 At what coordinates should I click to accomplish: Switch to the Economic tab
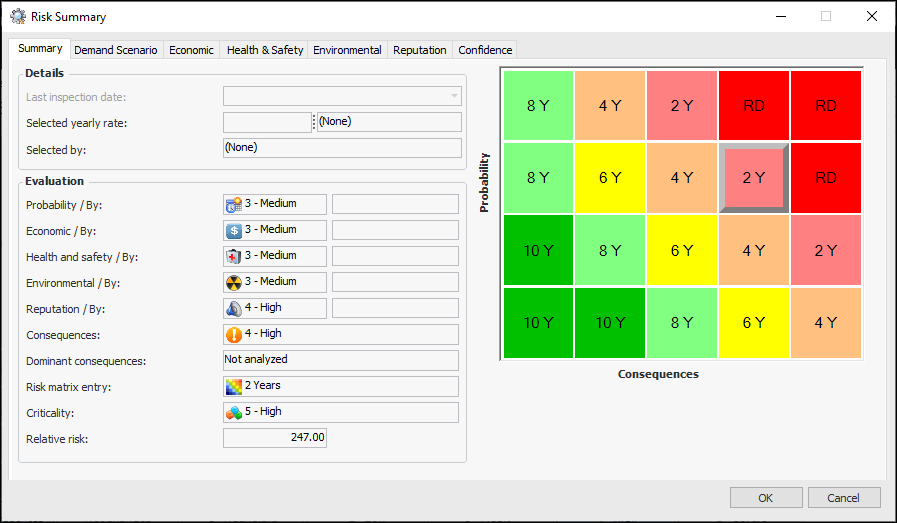(x=191, y=50)
